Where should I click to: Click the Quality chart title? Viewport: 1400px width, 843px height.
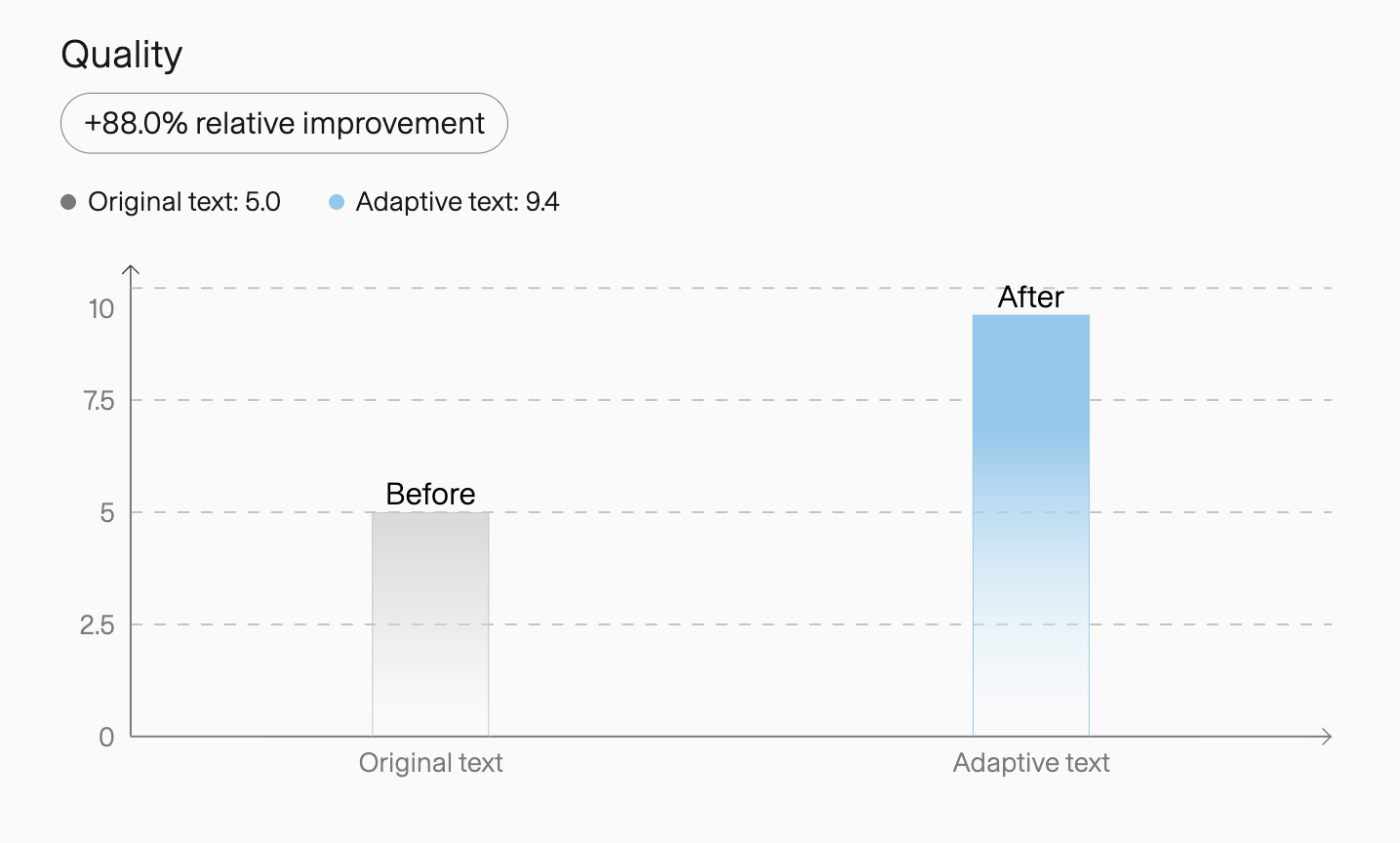pyautogui.click(x=122, y=55)
